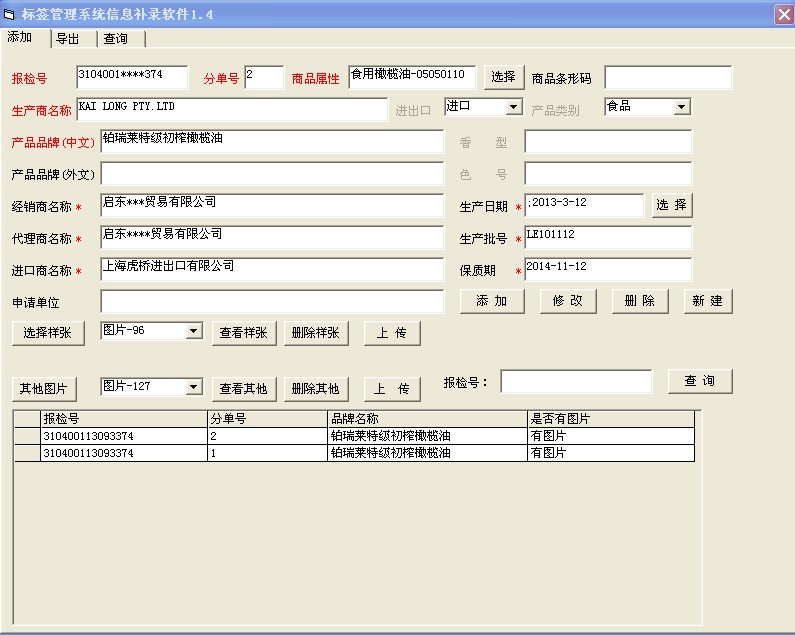Click 进口商名称 field 上海虎桥进出口有限公司
The image size is (795, 635).
[x=272, y=269]
